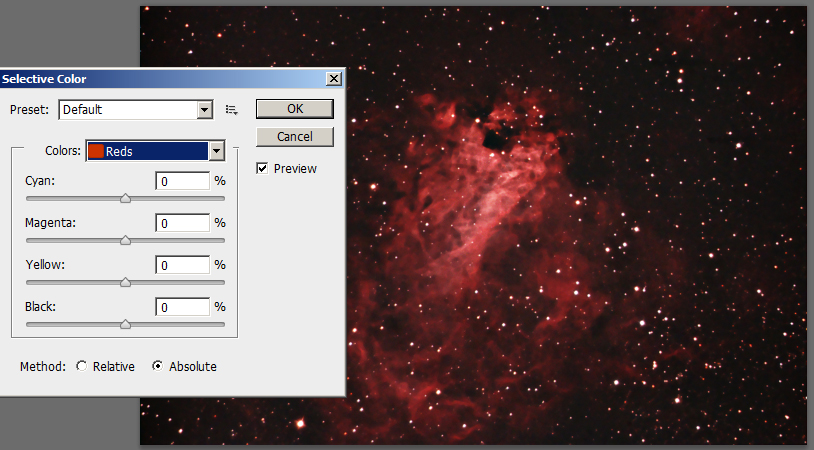
Task: Click the red color swatch beside Reds
Action: 96,151
